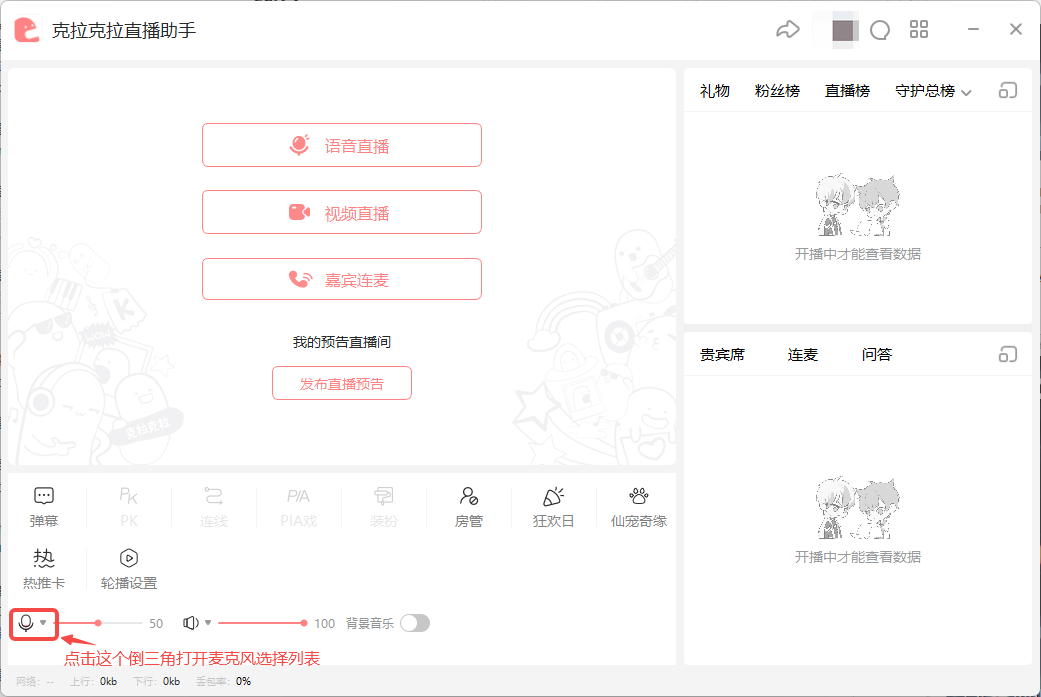Click 发布直播预告 button

tap(342, 383)
